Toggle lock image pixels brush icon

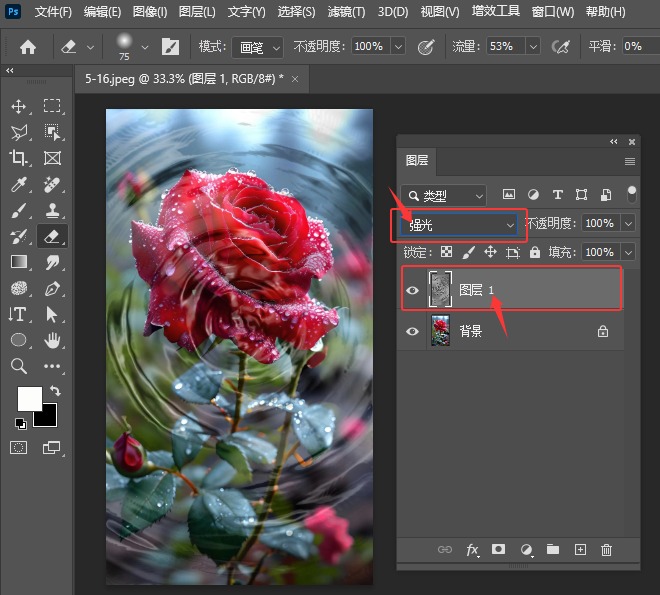click(x=468, y=252)
